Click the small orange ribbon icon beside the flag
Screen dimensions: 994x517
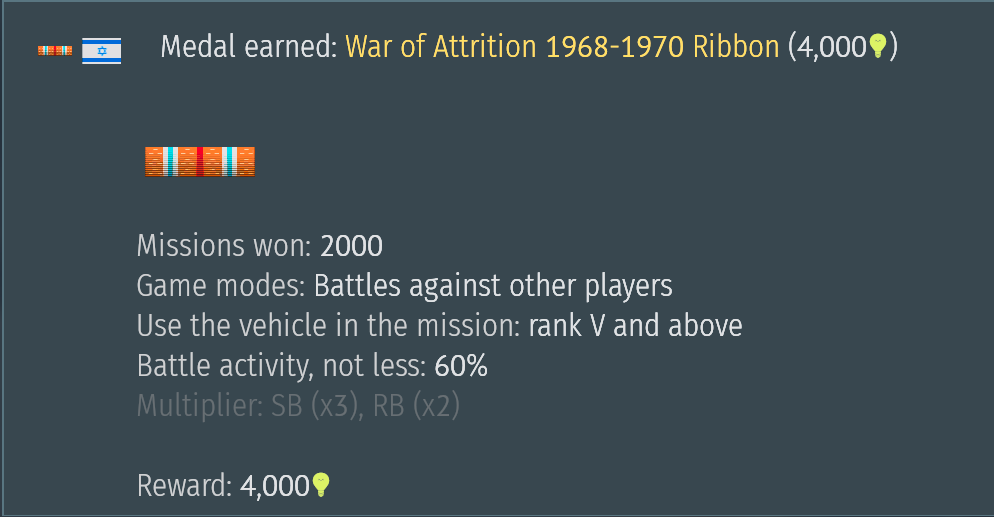[55, 51]
